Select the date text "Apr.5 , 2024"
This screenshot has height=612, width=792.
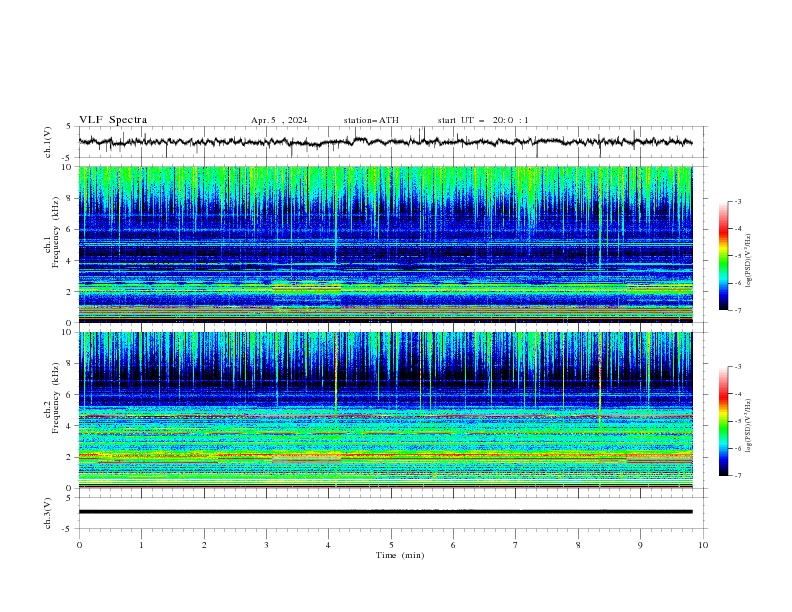click(x=279, y=120)
